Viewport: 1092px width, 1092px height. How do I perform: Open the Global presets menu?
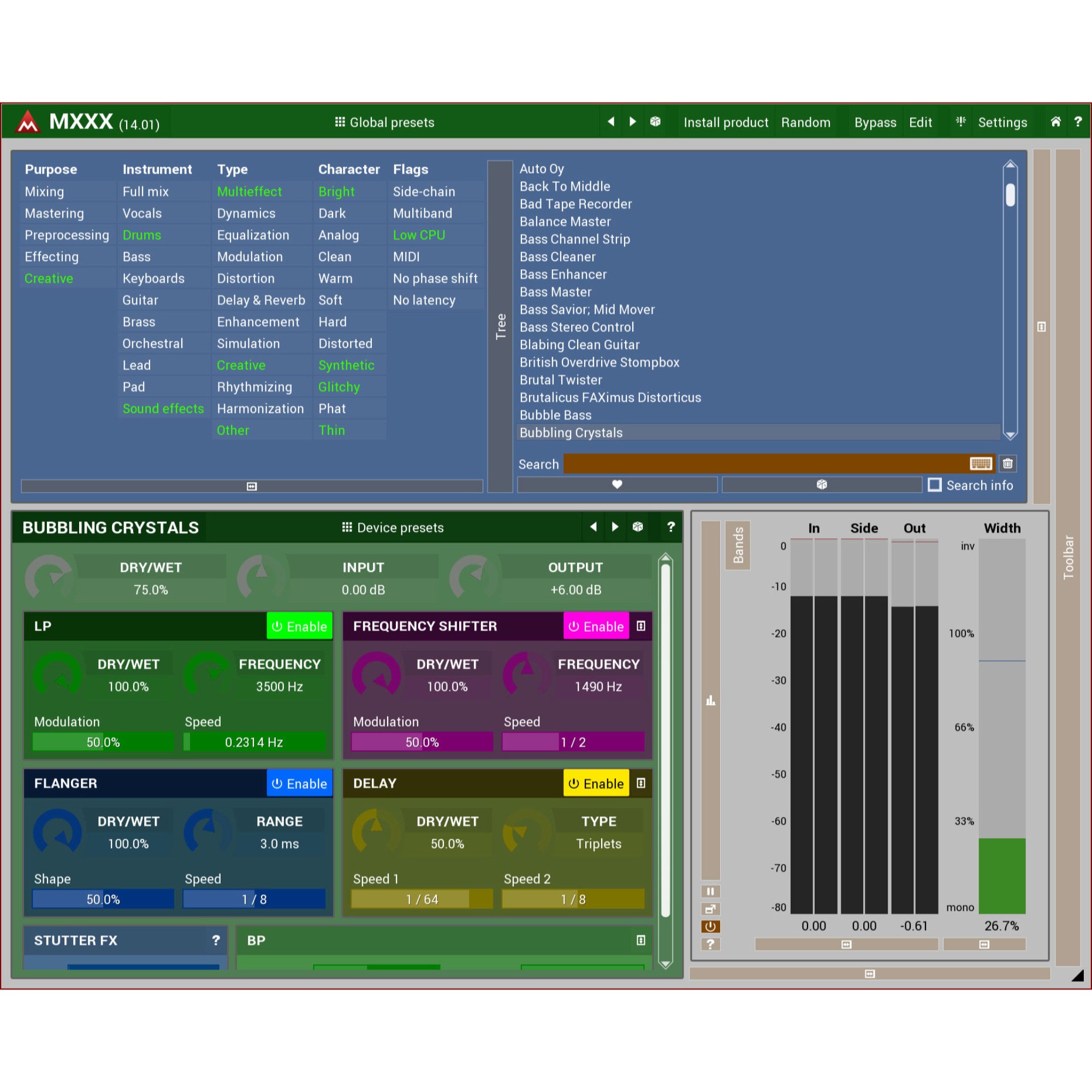tap(385, 122)
